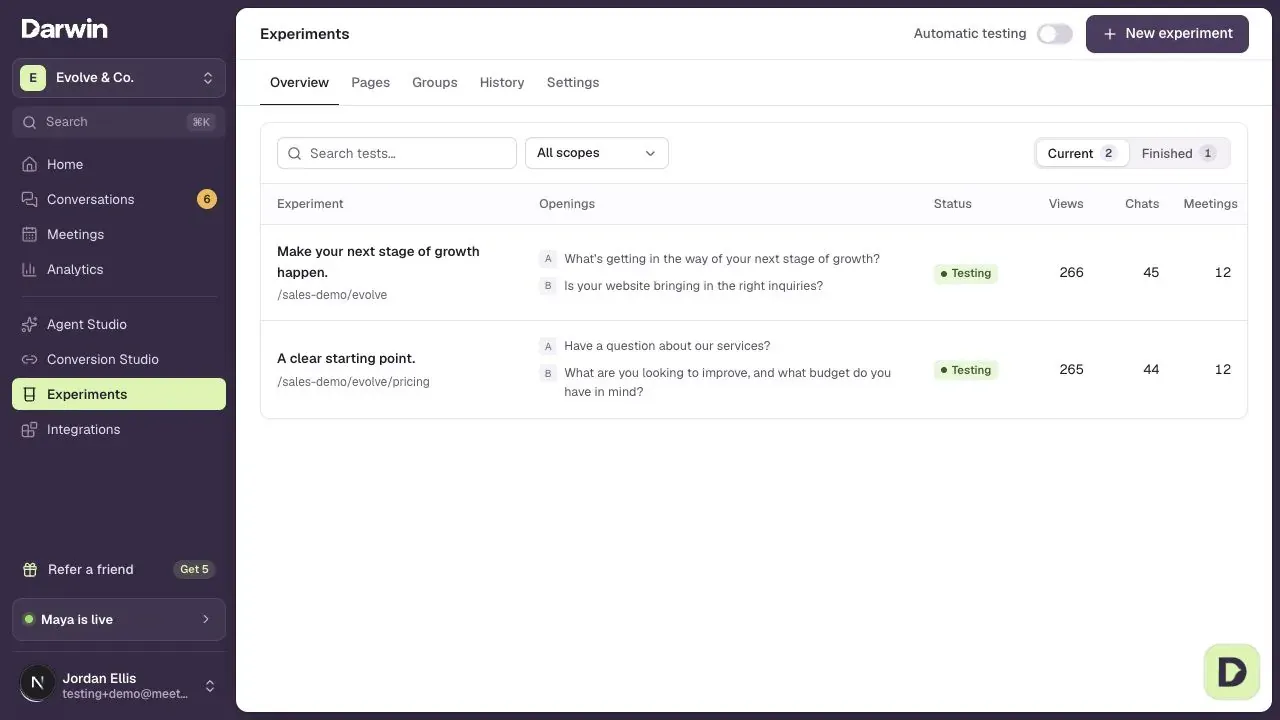1280x720 pixels.
Task: Click the Evolve & Co. workspace avatar
Action: click(33, 77)
